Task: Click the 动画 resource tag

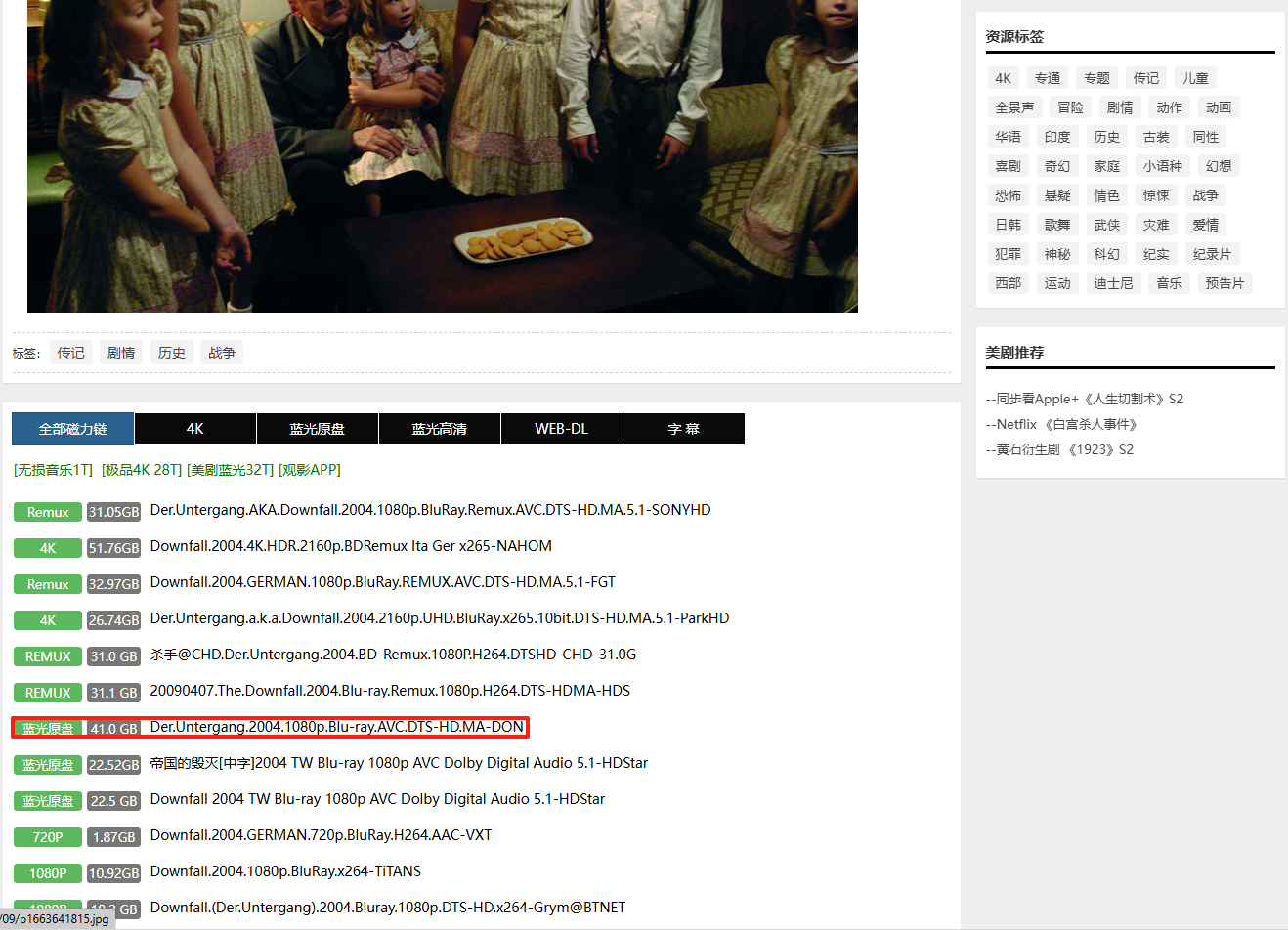Action: [x=1219, y=107]
